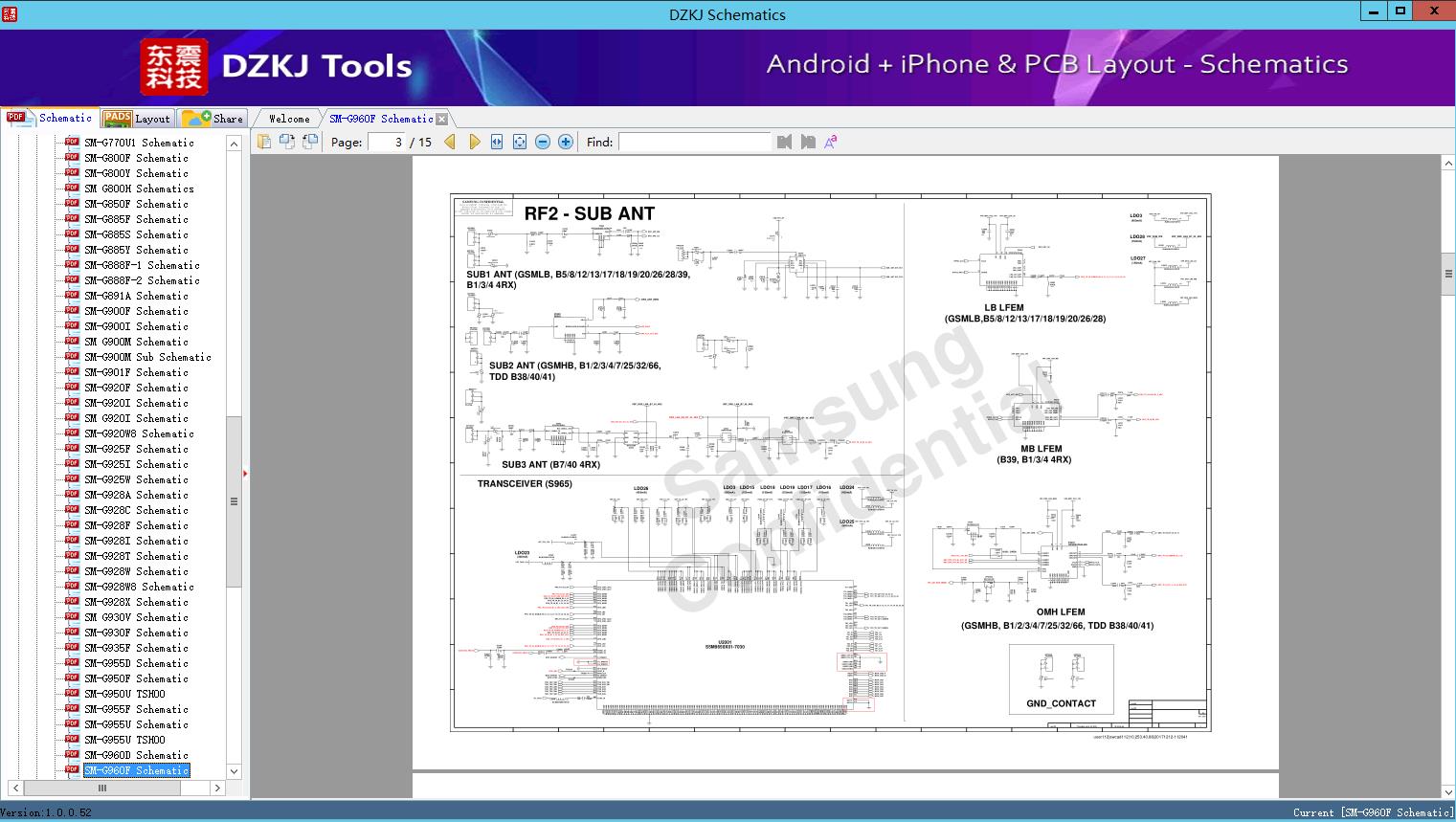Go to the next page arrow

click(x=474, y=142)
